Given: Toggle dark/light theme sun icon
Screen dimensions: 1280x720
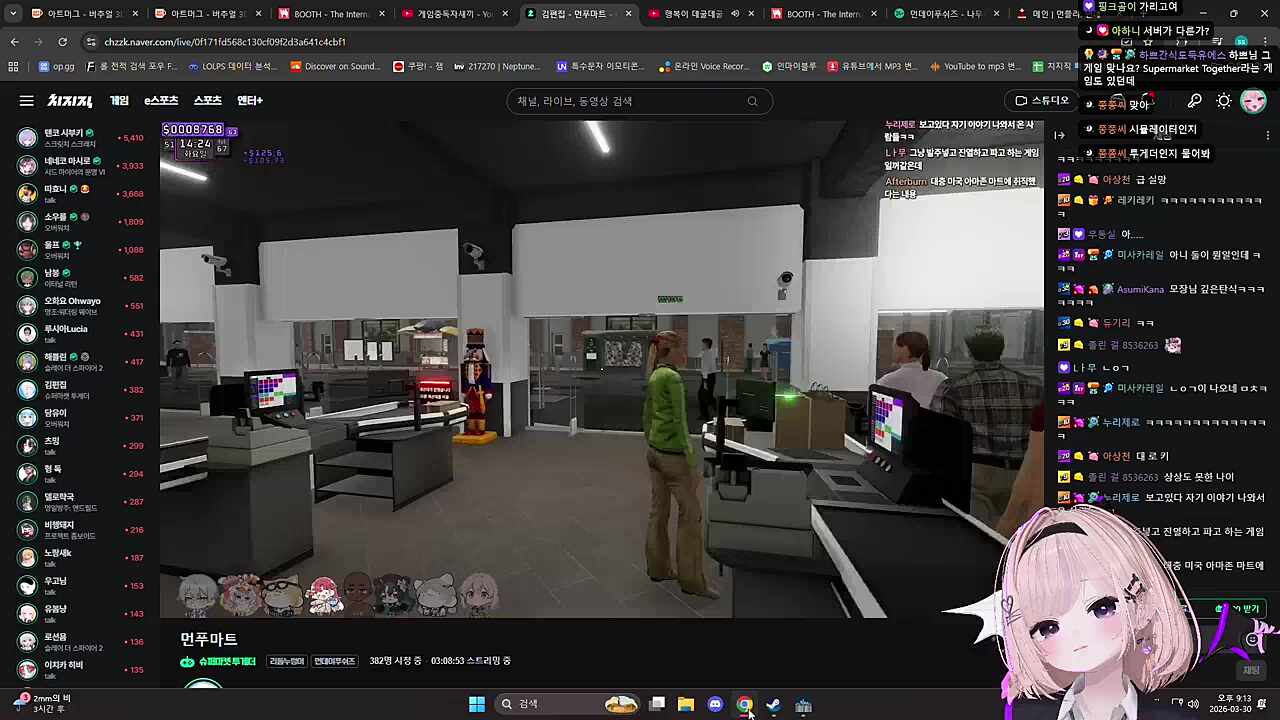Looking at the screenshot, I should [1223, 101].
